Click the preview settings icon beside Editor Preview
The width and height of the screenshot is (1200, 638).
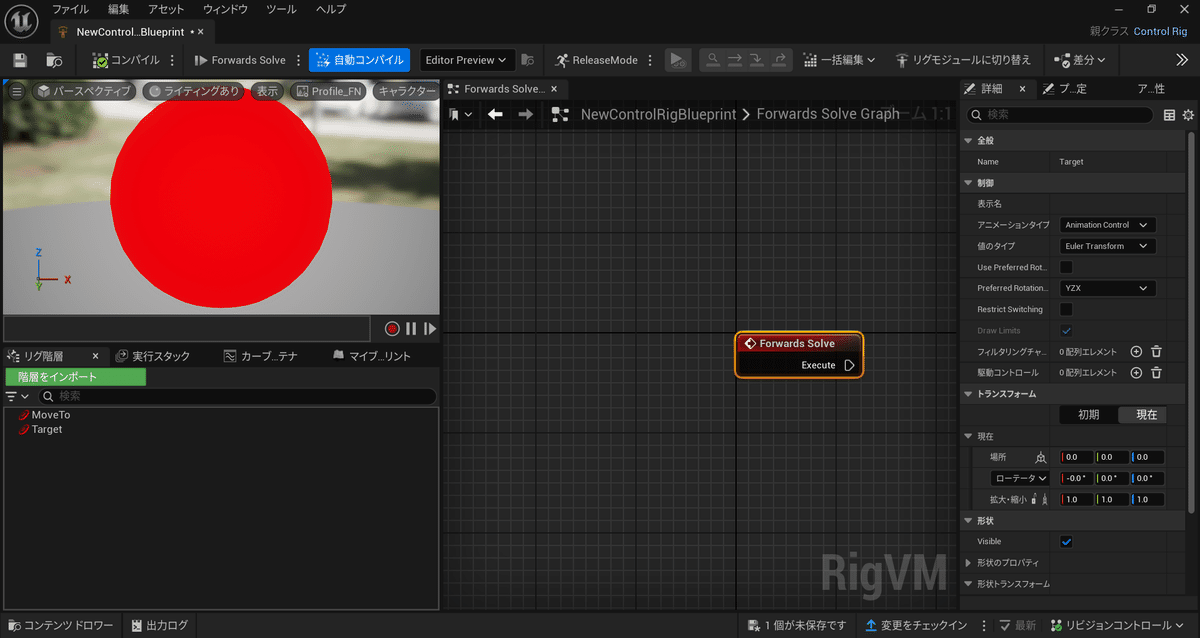point(527,60)
